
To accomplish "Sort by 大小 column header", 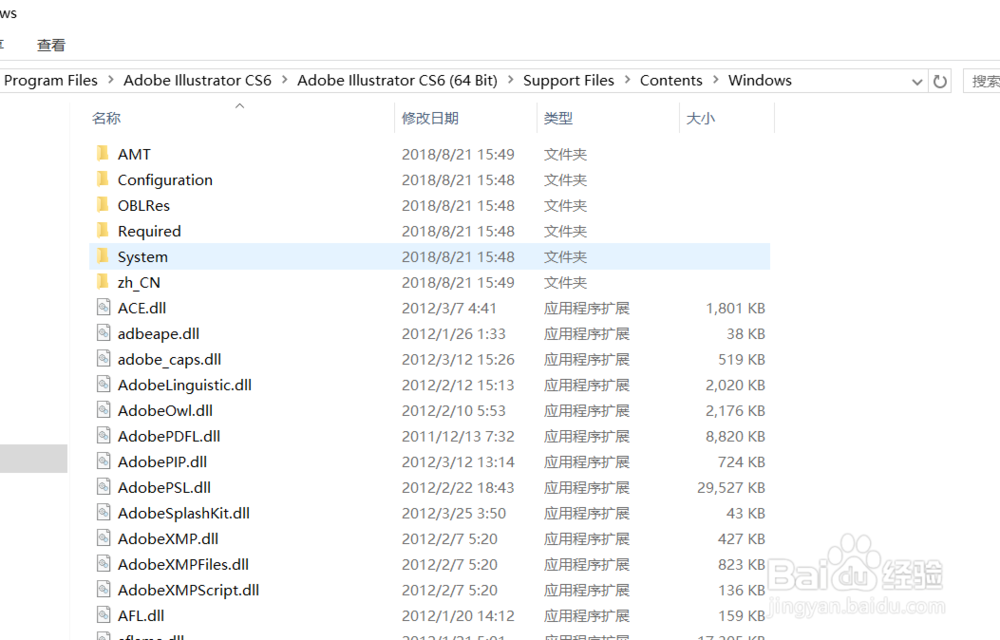I will 700,118.
